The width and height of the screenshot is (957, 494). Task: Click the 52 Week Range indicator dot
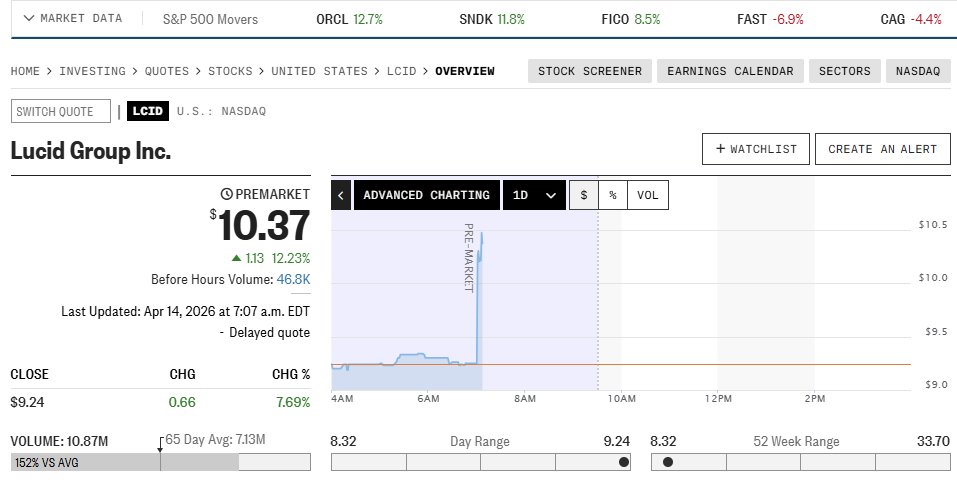tap(668, 462)
